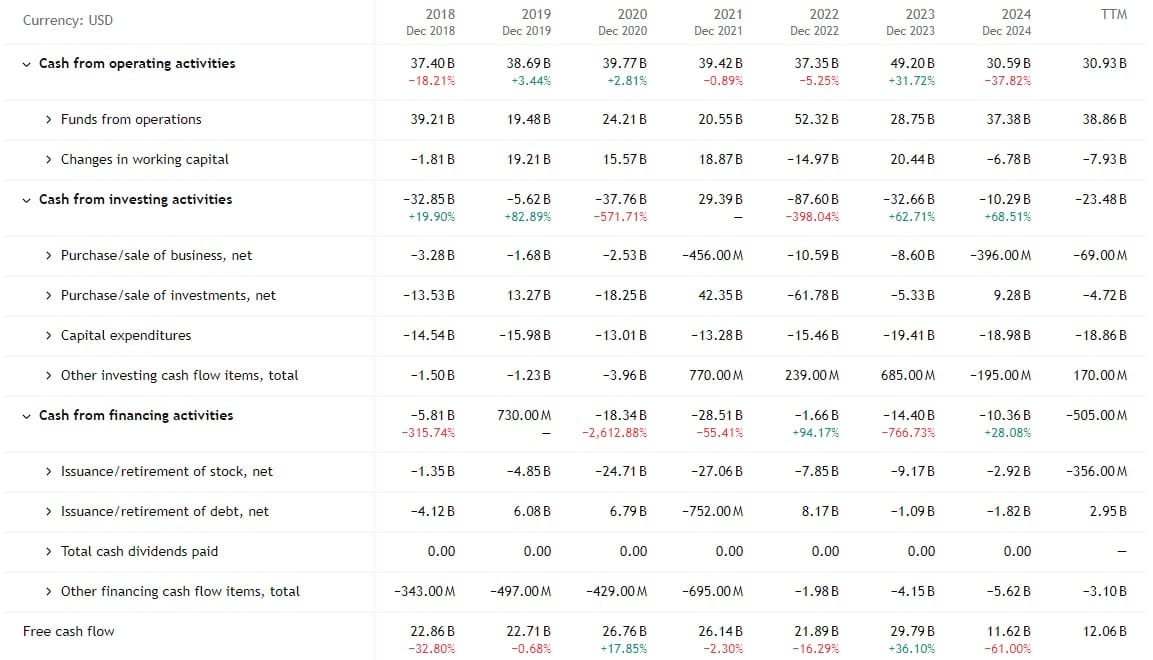Select the 2023 operating cash value 49.20 B

click(912, 63)
